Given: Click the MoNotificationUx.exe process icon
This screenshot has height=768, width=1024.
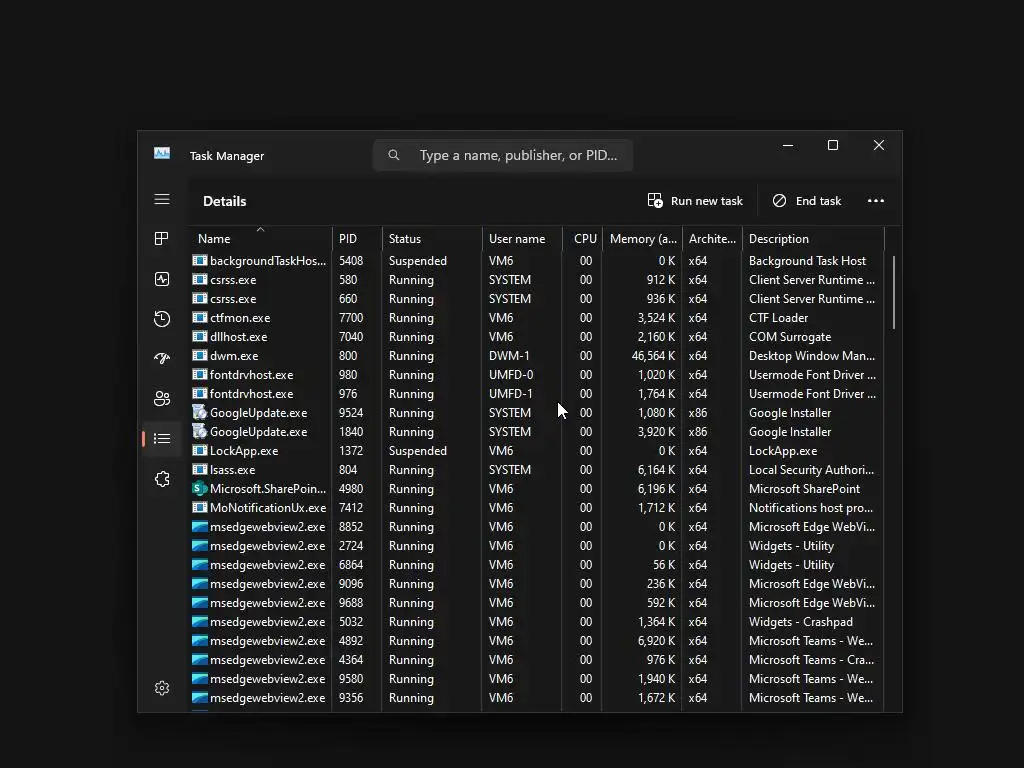Looking at the screenshot, I should coord(200,507).
